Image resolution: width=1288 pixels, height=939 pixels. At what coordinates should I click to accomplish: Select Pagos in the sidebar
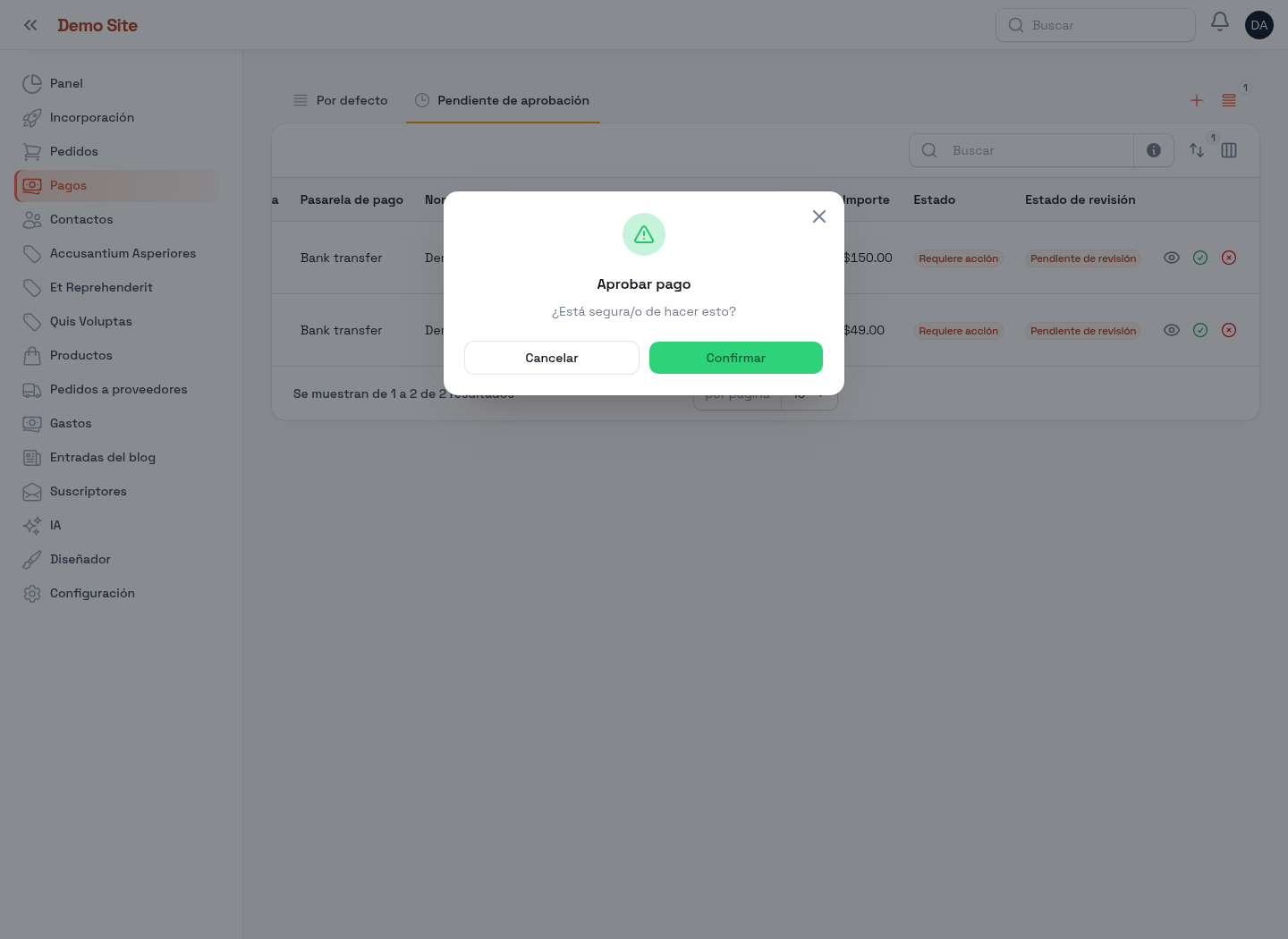coord(116,185)
